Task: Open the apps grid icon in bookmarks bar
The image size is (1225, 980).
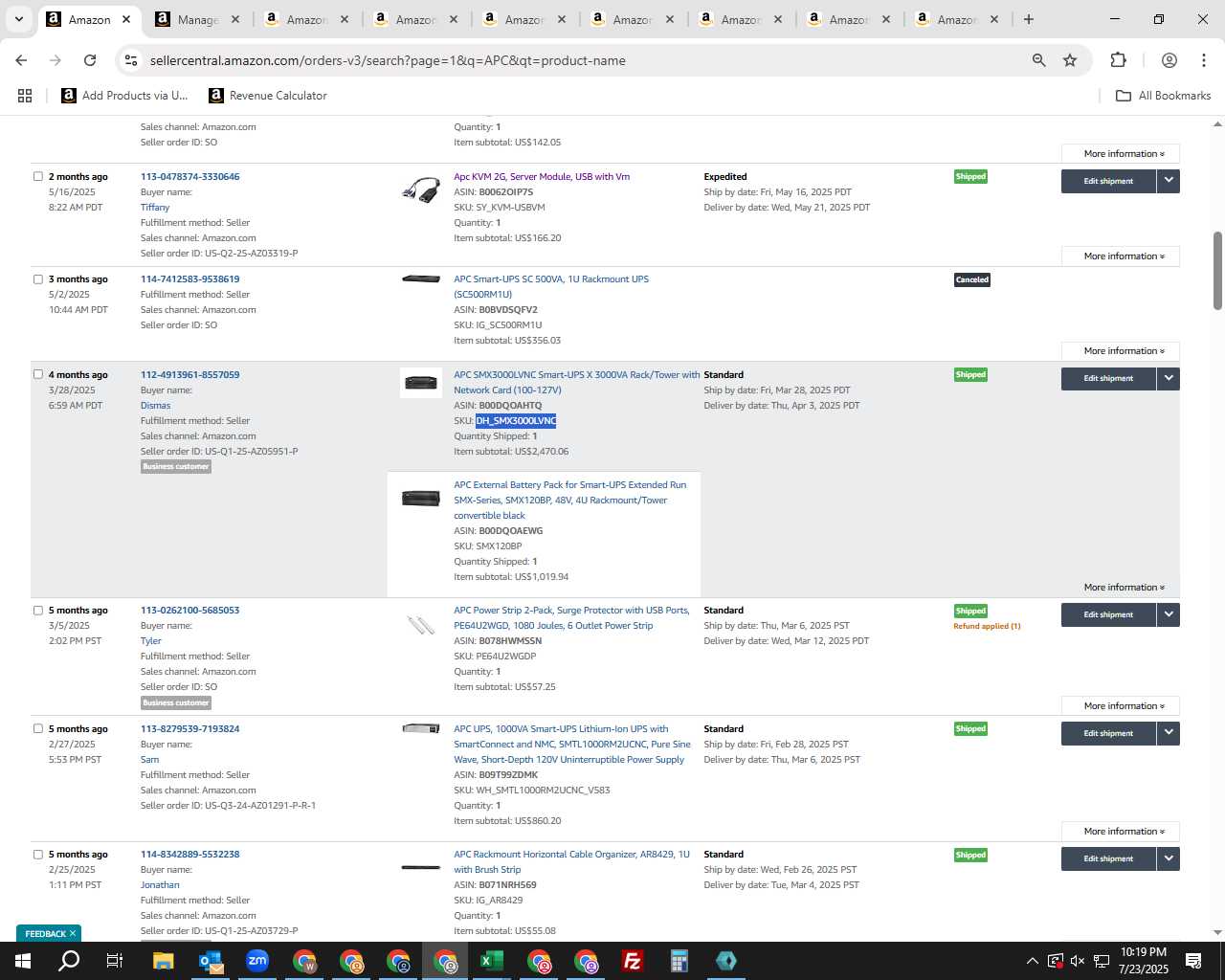Action: tap(25, 96)
